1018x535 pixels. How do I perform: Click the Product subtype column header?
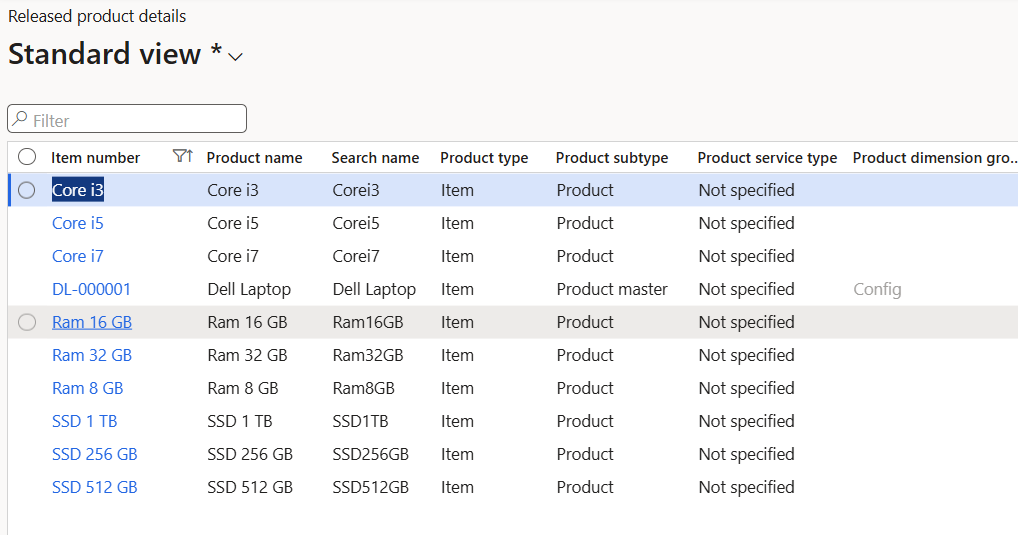611,158
